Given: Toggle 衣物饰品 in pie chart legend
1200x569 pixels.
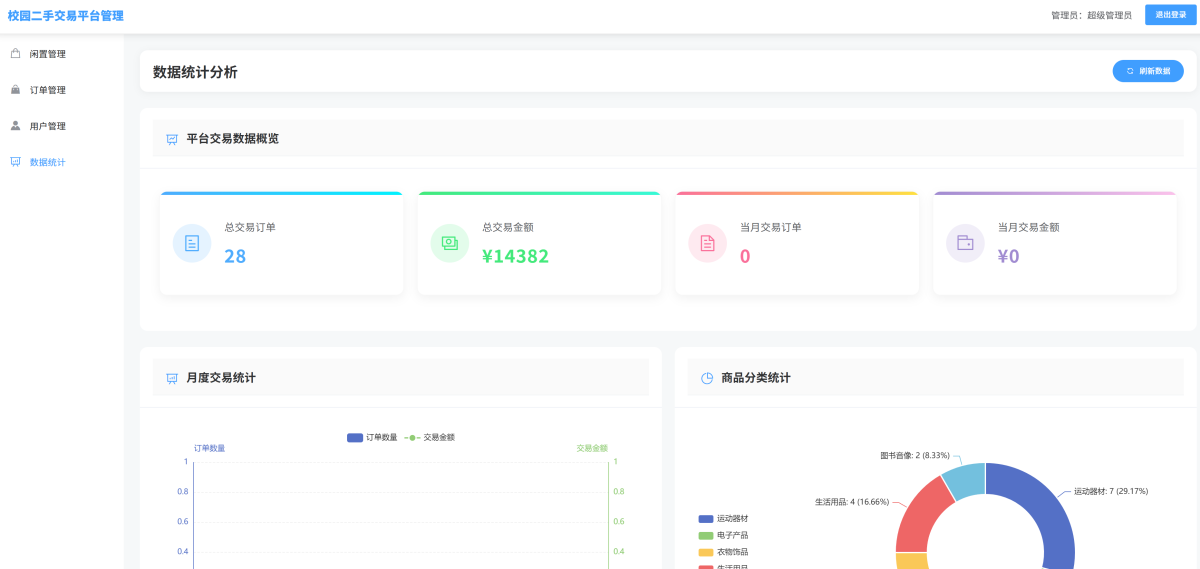Looking at the screenshot, I should click(x=723, y=552).
